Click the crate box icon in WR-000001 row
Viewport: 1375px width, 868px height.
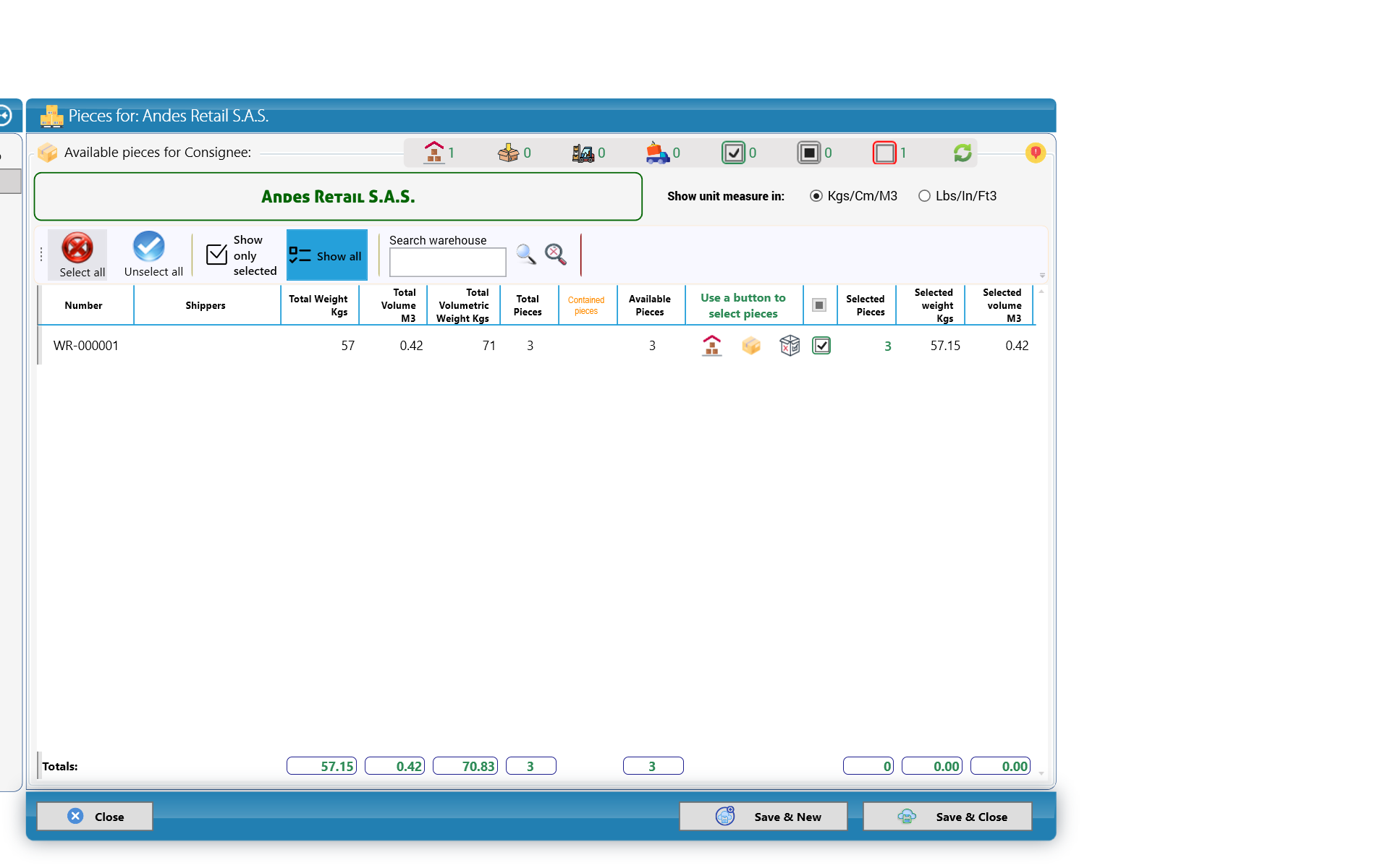790,346
